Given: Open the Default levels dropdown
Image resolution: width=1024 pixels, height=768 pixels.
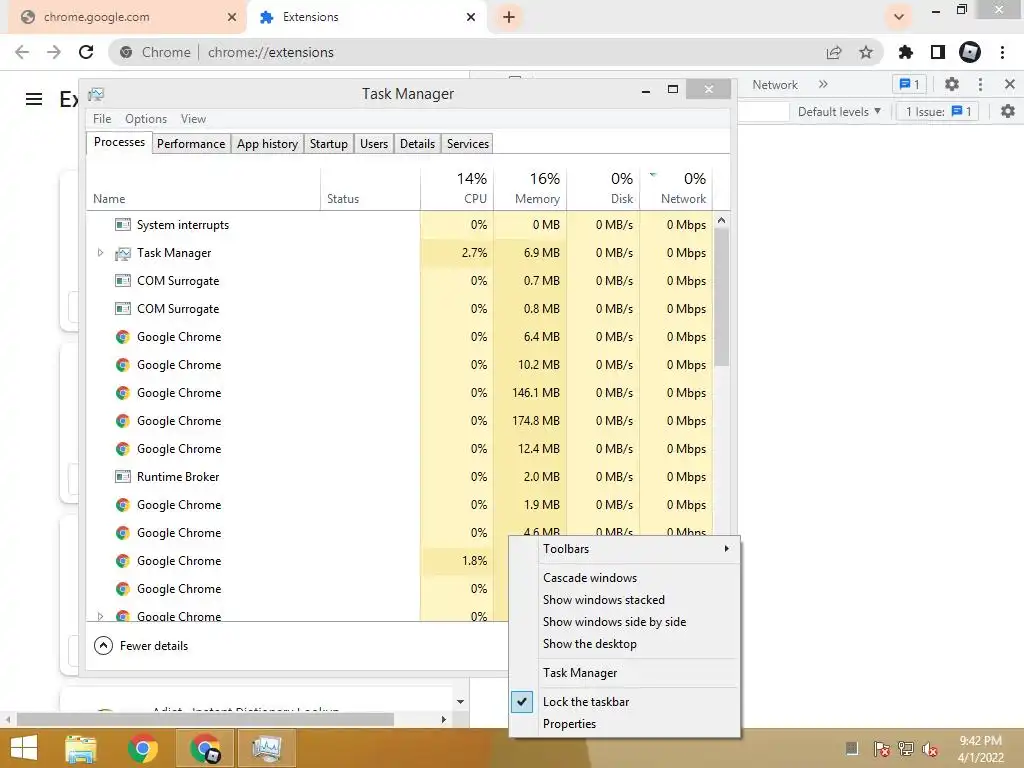Looking at the screenshot, I should click(839, 112).
